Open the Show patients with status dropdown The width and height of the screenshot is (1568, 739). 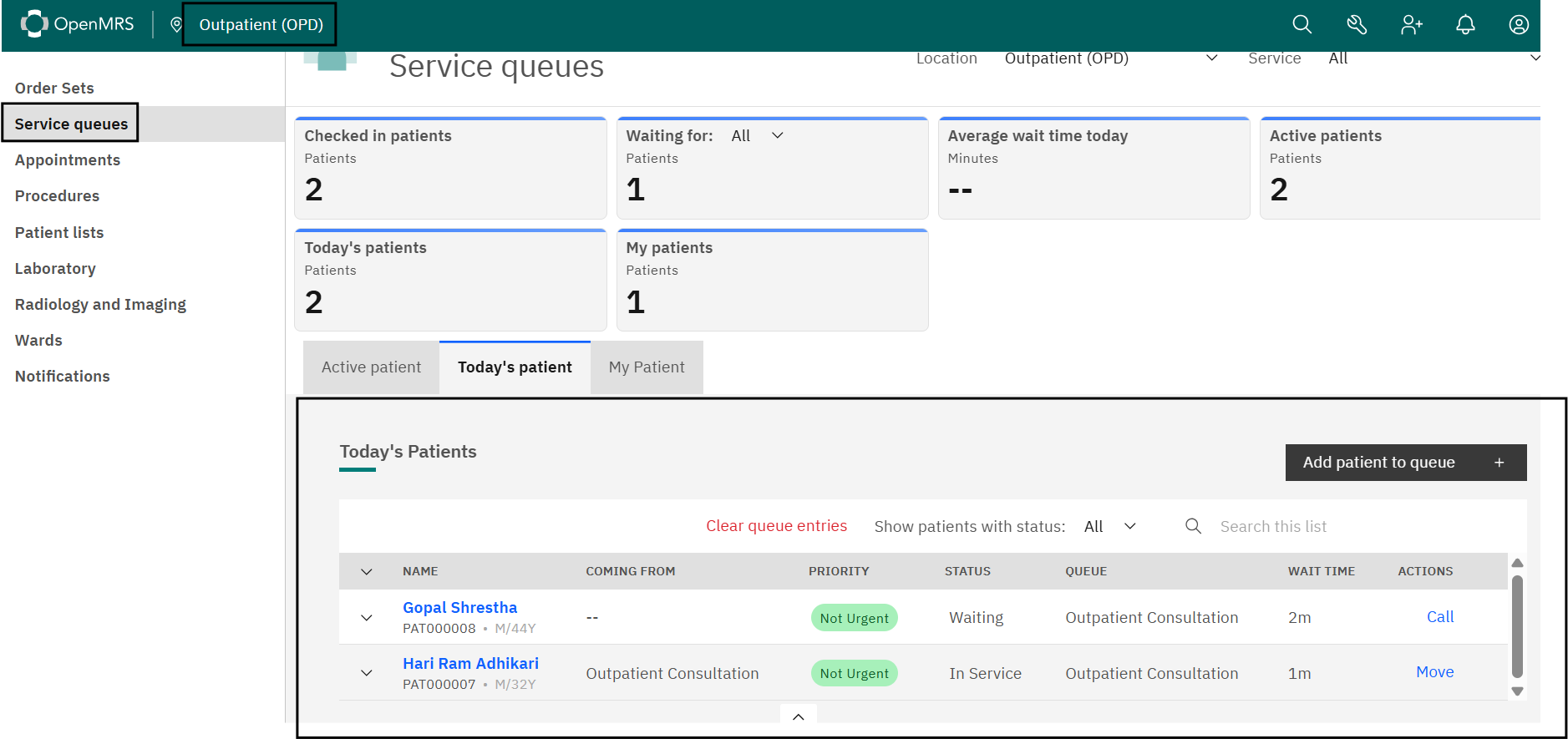[x=1110, y=526]
